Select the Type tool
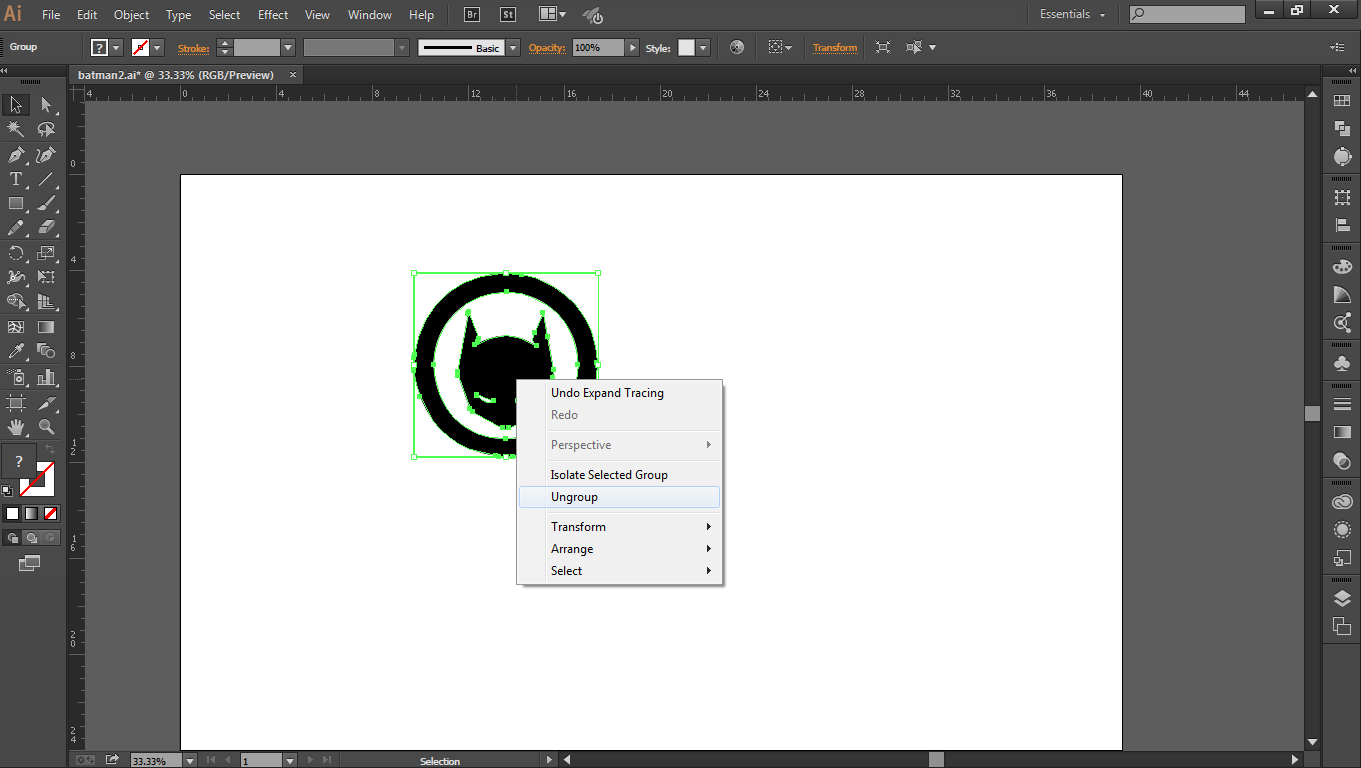 [x=16, y=180]
